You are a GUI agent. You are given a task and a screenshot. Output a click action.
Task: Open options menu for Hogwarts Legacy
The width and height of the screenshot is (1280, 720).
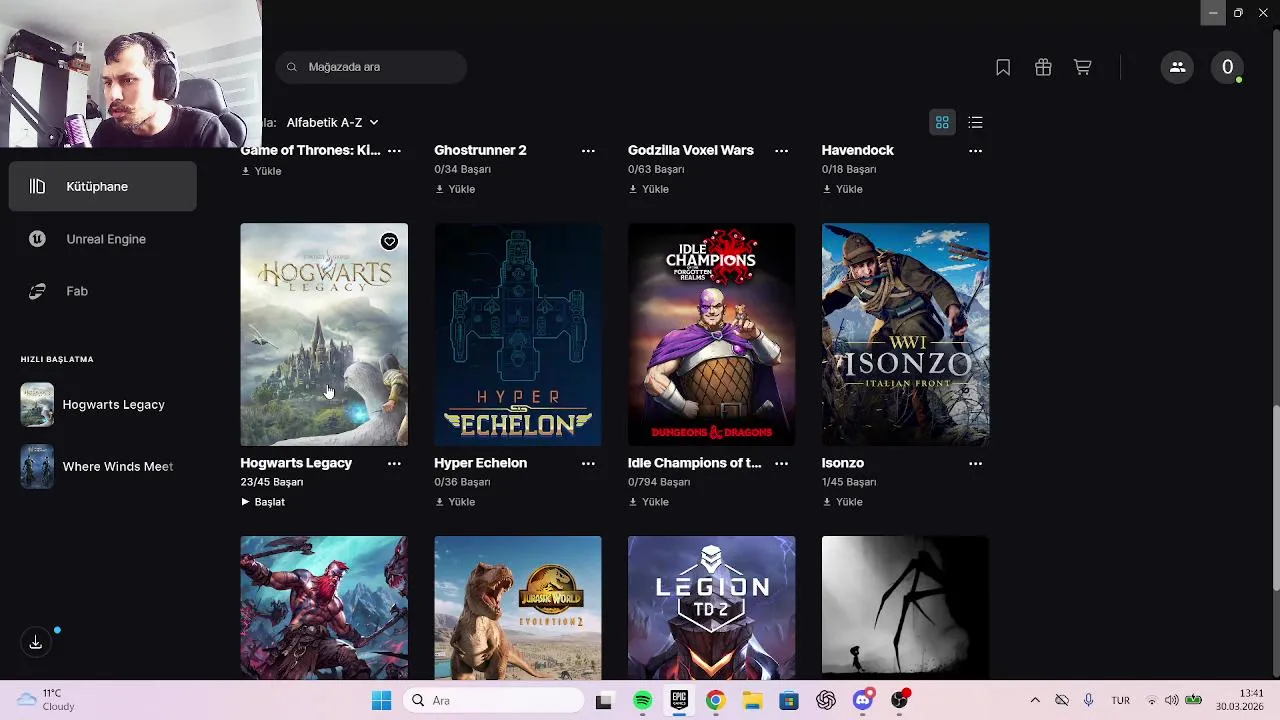click(394, 463)
